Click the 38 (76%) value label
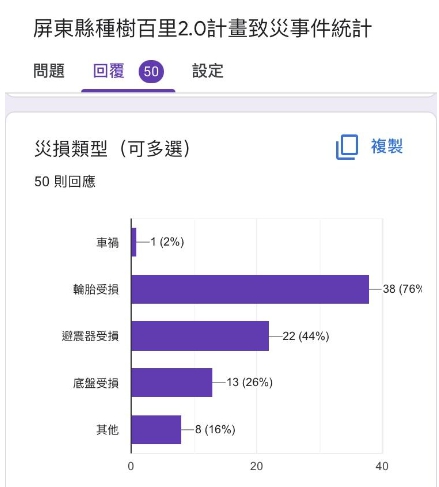Screen dimensions: 439x487 [402, 289]
